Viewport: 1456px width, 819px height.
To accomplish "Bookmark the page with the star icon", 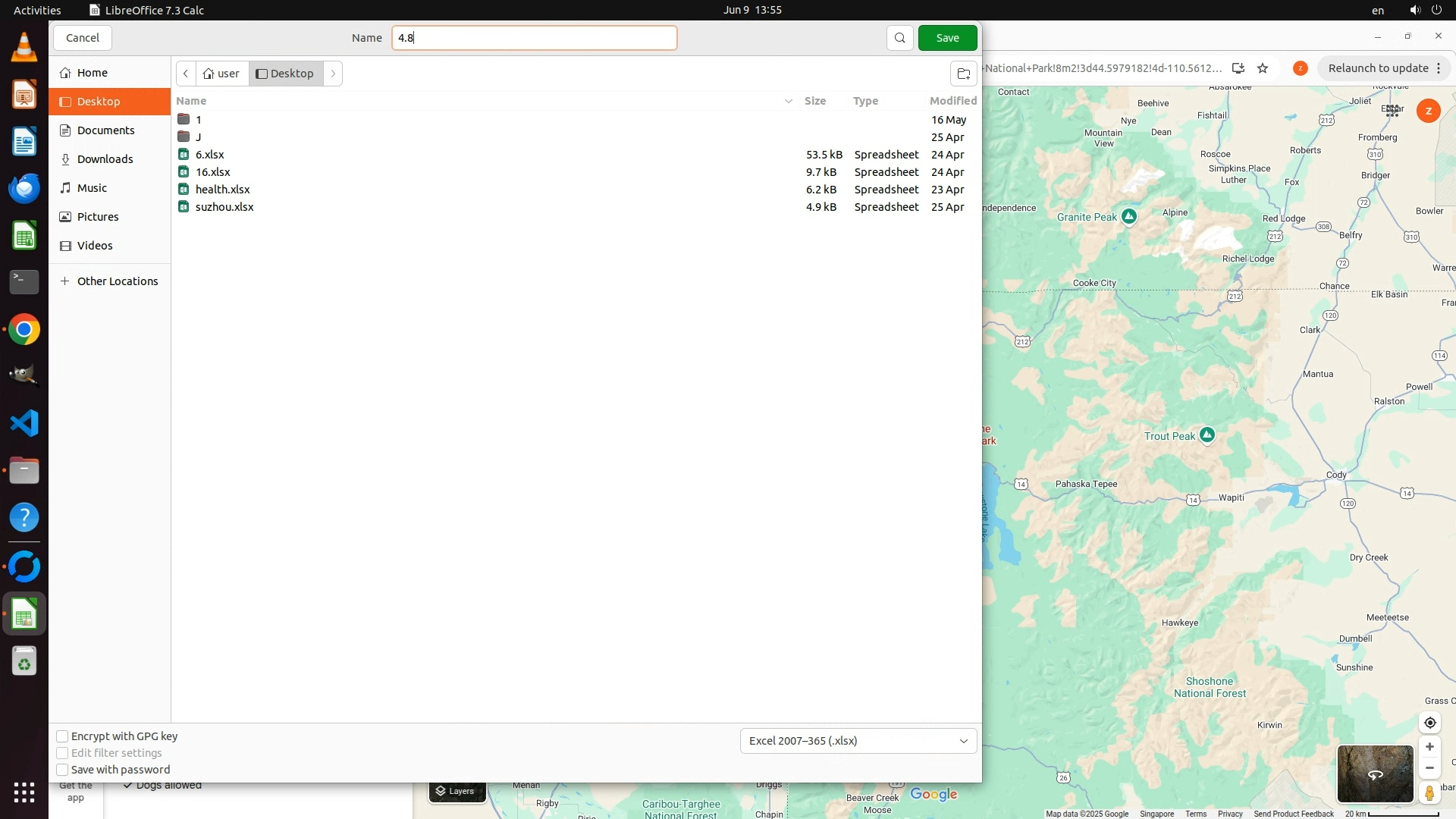I will pos(1263,68).
